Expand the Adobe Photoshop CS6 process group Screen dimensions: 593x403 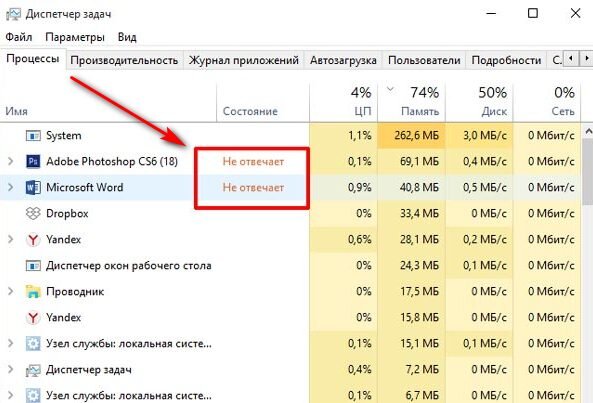tap(11, 161)
